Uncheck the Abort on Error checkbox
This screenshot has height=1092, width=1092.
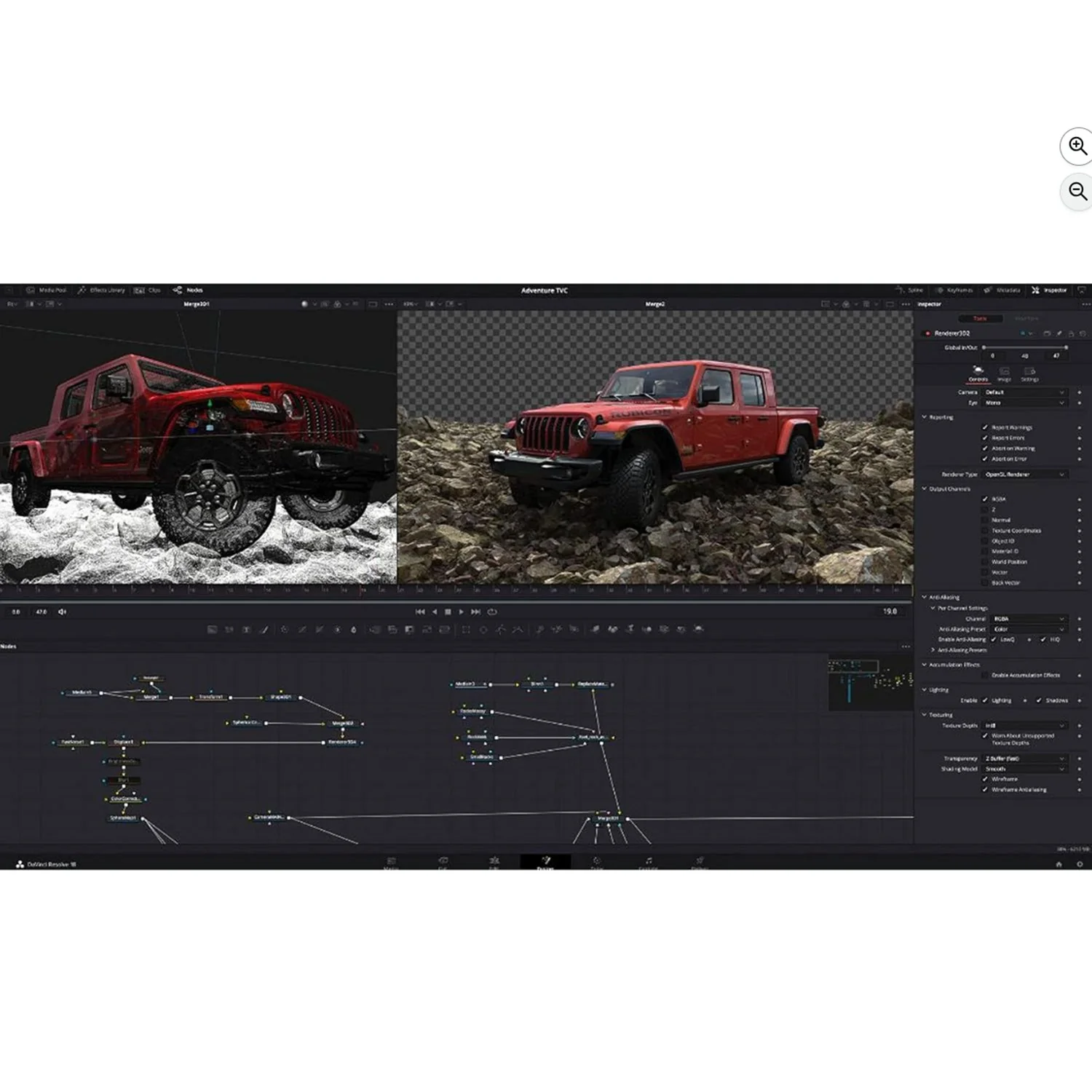click(x=985, y=459)
